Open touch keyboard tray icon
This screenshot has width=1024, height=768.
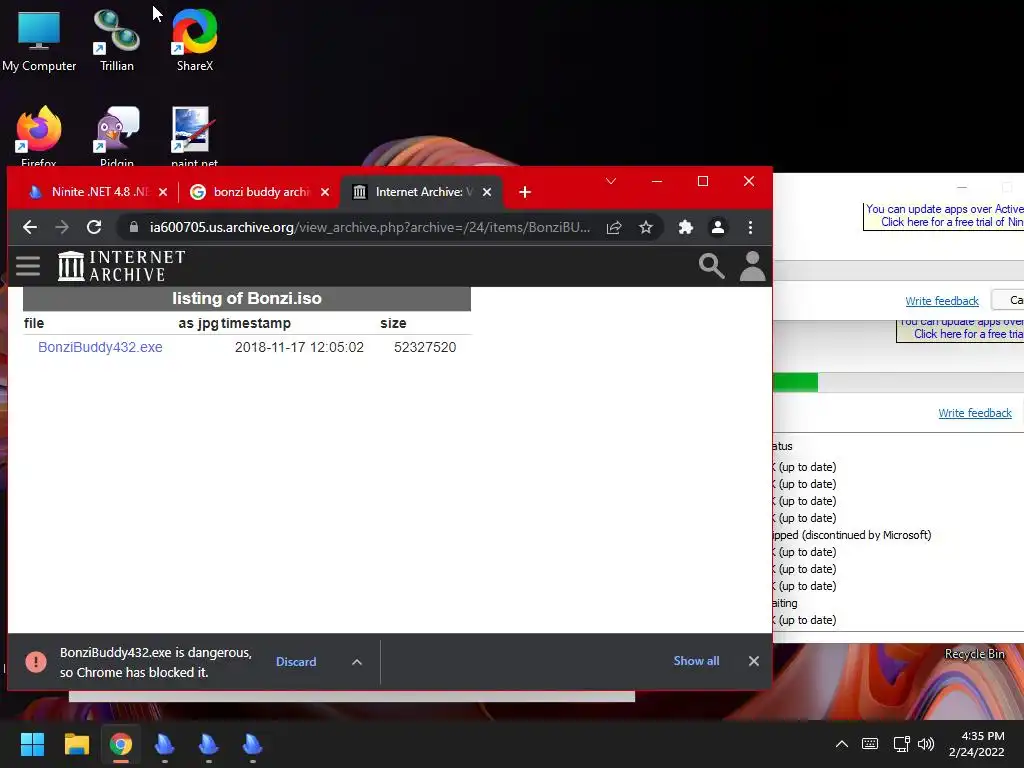[x=870, y=744]
